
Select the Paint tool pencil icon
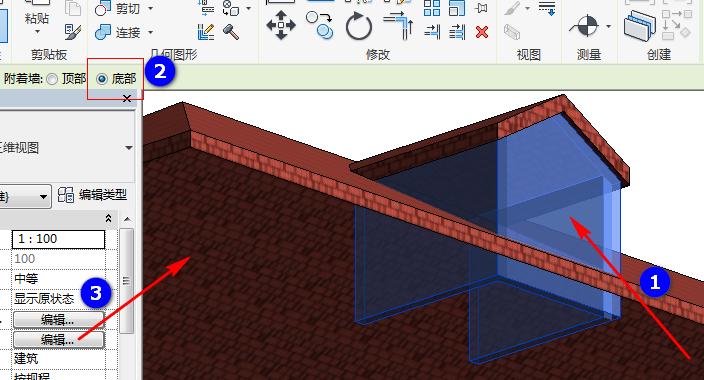pos(206,32)
